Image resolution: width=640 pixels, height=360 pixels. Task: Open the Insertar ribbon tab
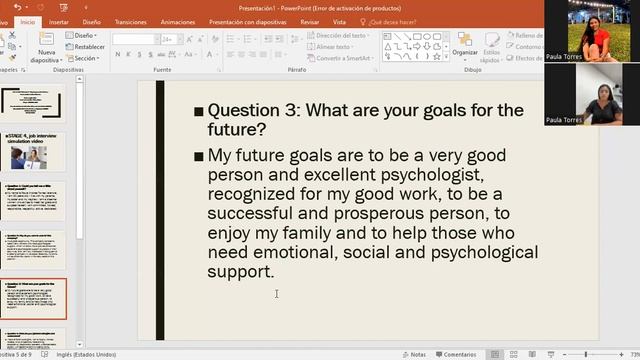[59, 22]
